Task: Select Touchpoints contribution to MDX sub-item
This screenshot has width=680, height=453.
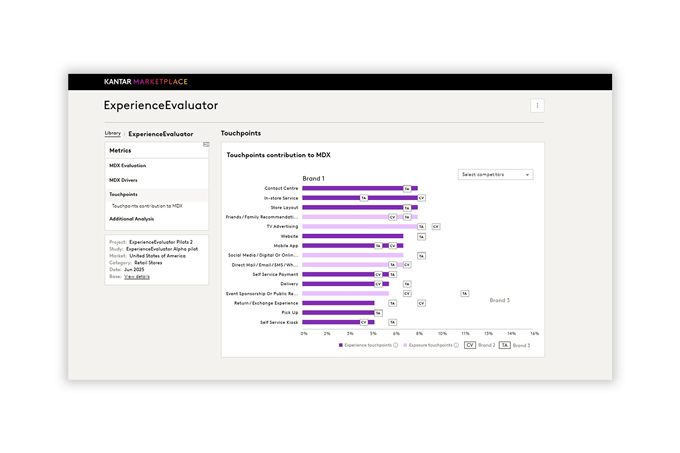Action: [147, 206]
